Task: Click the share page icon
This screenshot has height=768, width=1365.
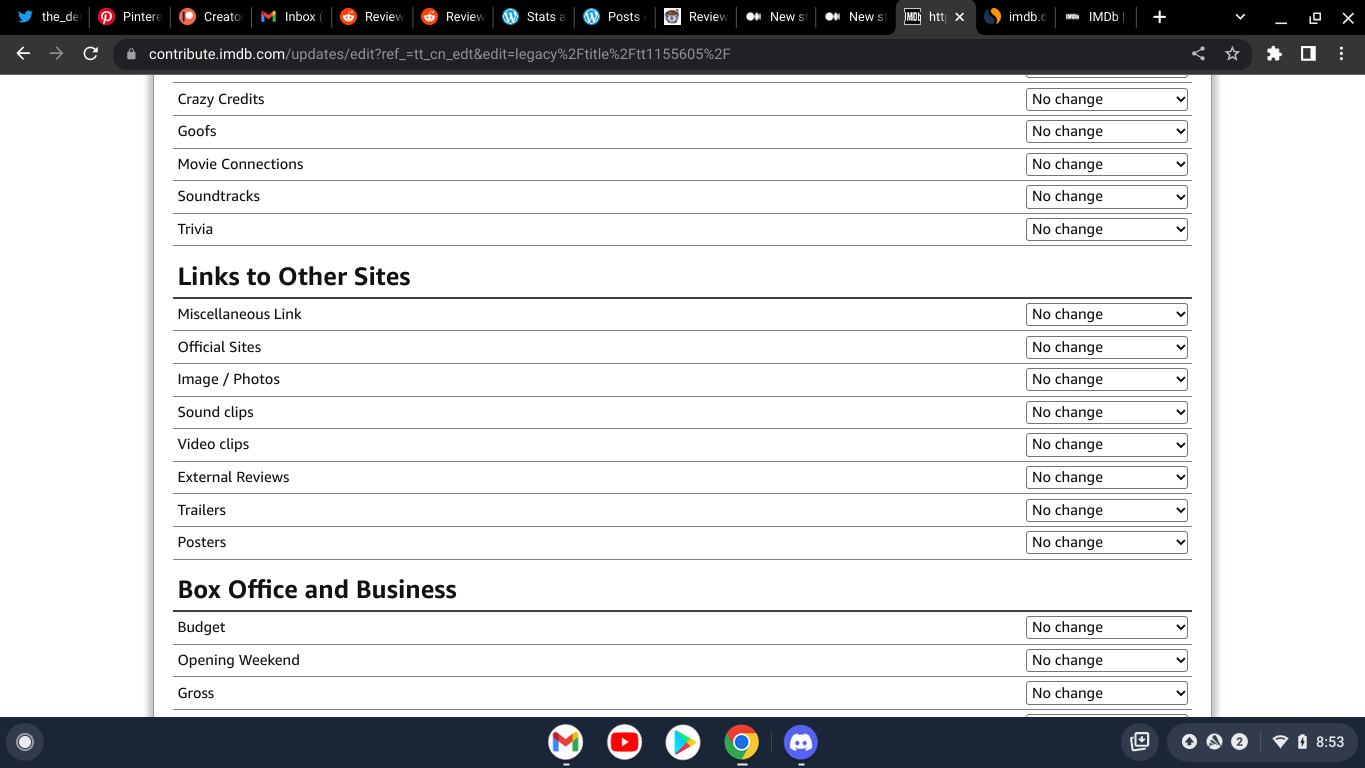Action: 1198,54
